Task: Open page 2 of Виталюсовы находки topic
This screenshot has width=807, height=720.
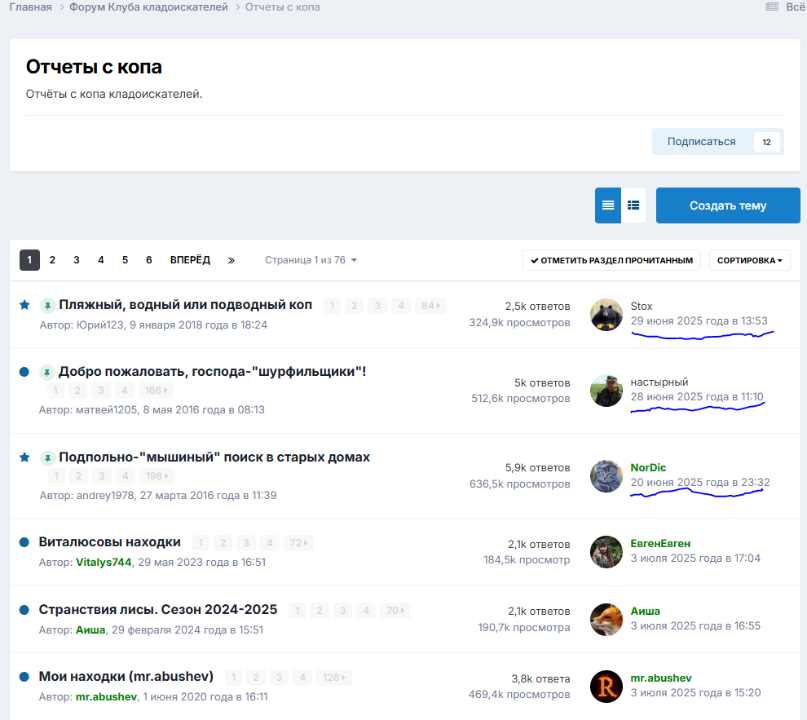Action: pos(223,543)
